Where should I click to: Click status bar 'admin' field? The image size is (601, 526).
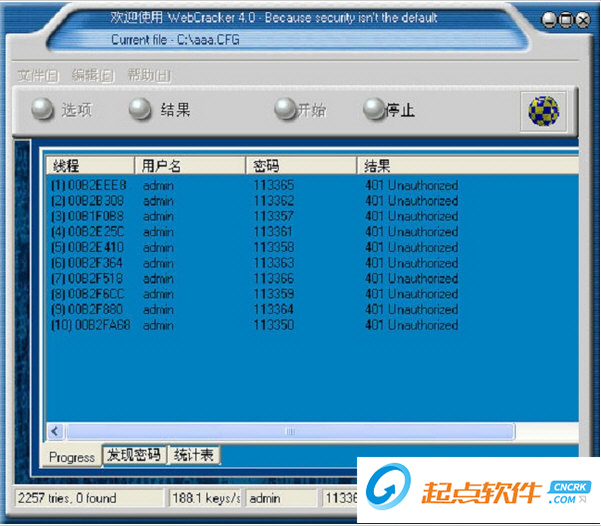[281, 498]
